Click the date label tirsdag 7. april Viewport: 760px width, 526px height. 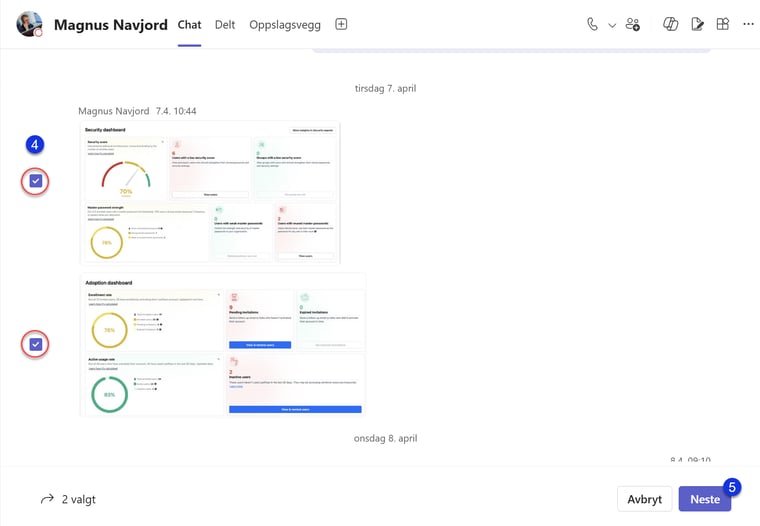[x=385, y=88]
